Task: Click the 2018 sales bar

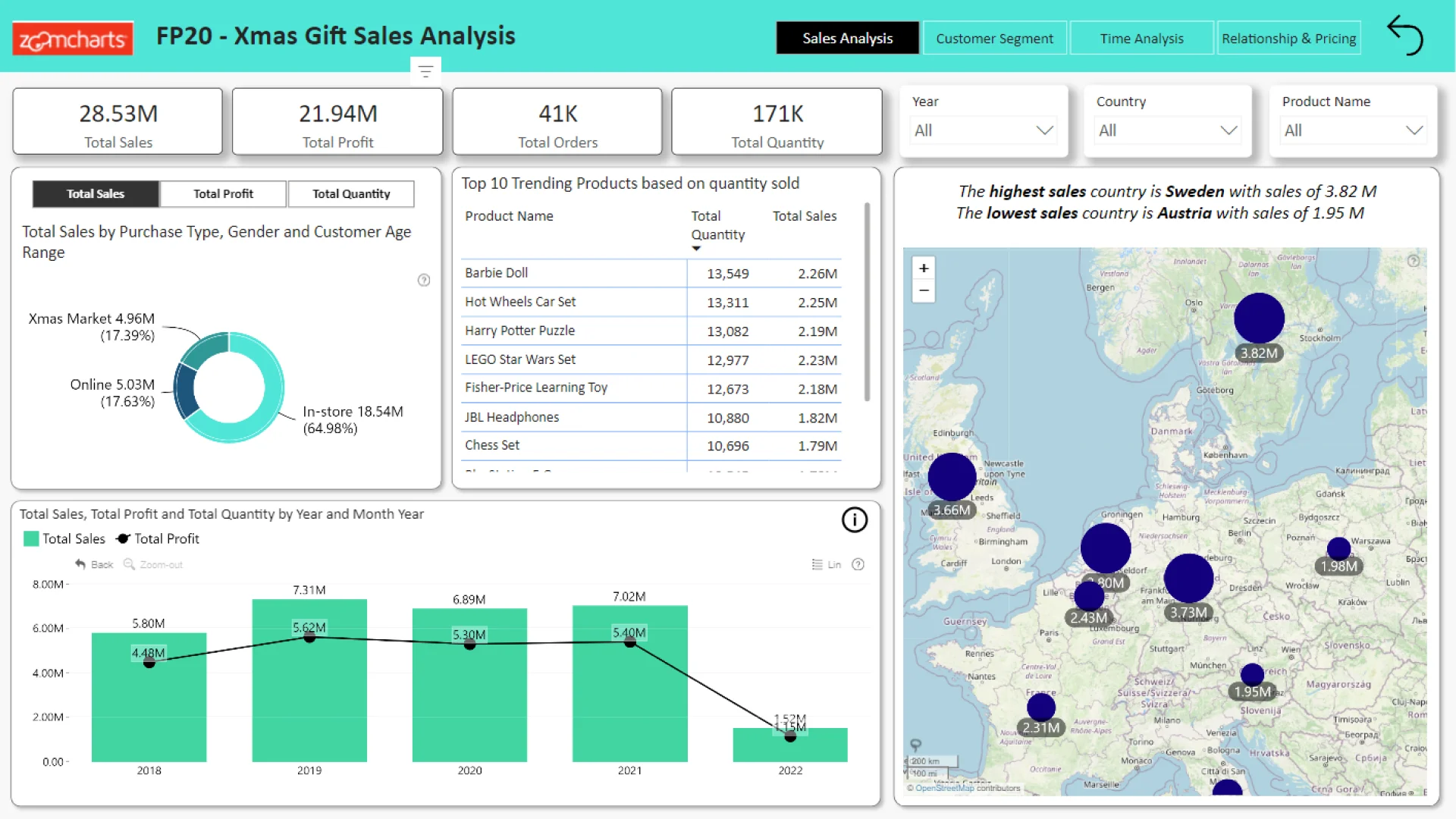Action: coord(149,698)
